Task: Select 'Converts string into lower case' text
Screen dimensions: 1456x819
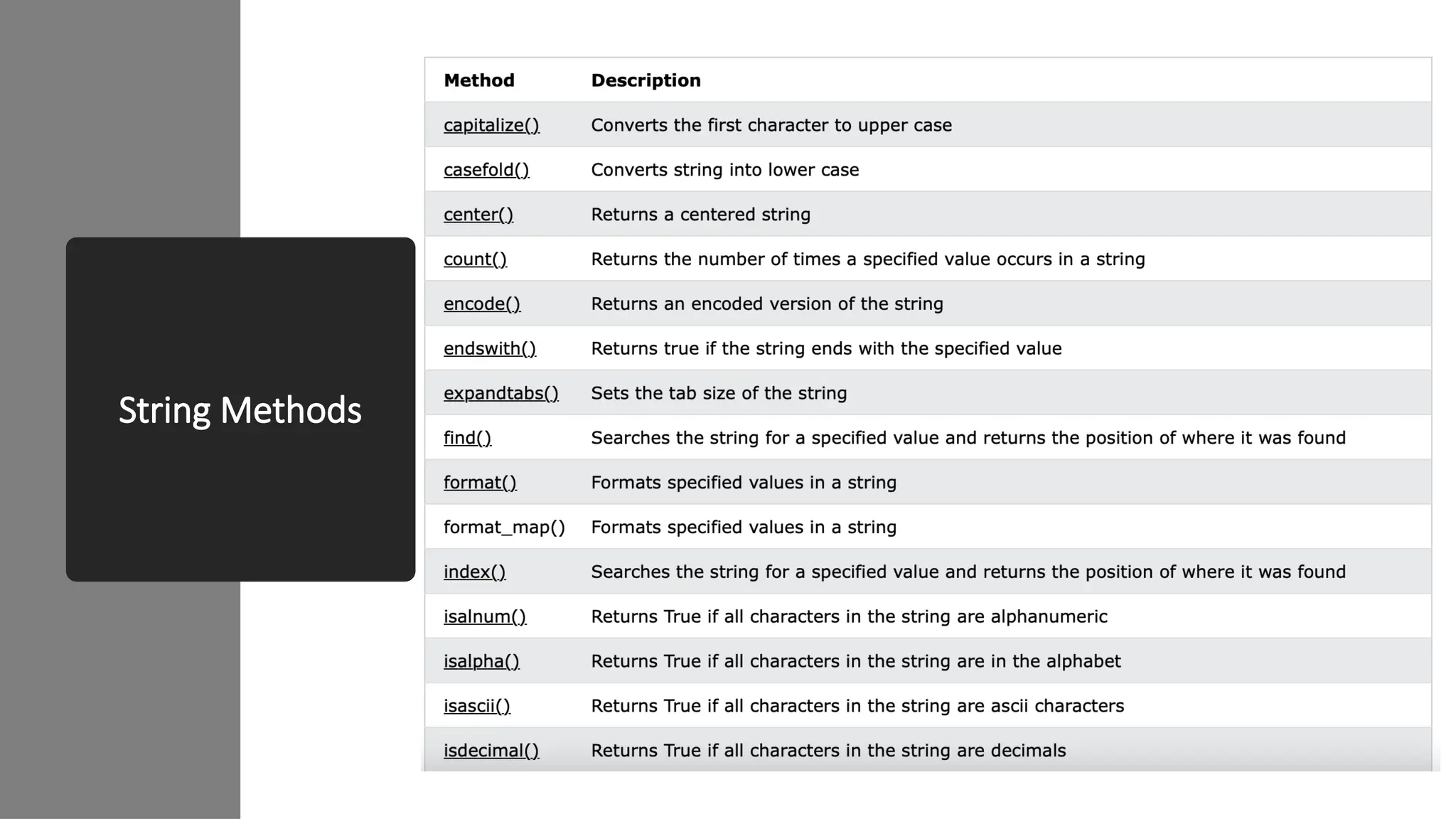Action: pyautogui.click(x=725, y=170)
